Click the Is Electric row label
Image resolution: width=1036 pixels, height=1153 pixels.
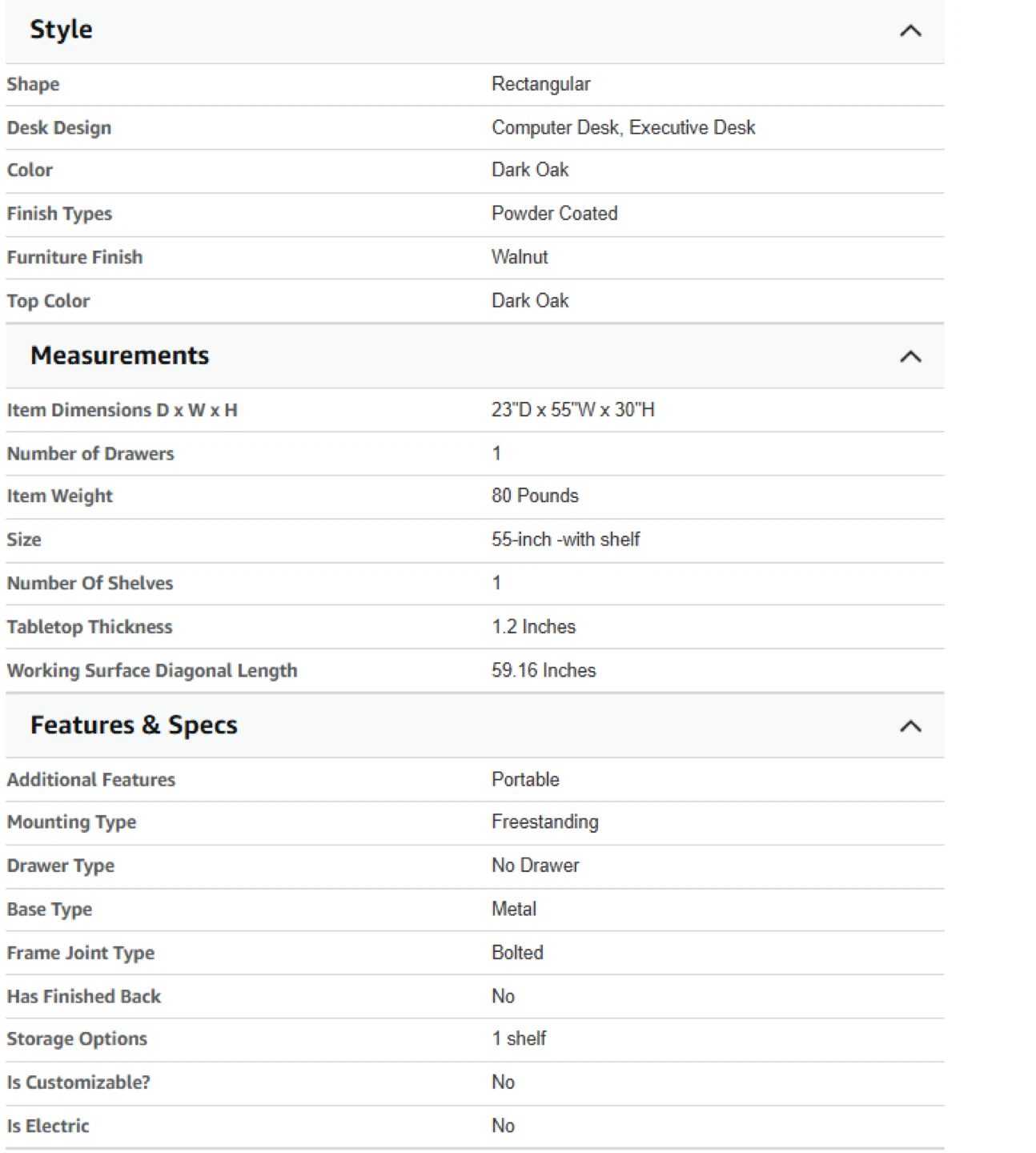(48, 1126)
